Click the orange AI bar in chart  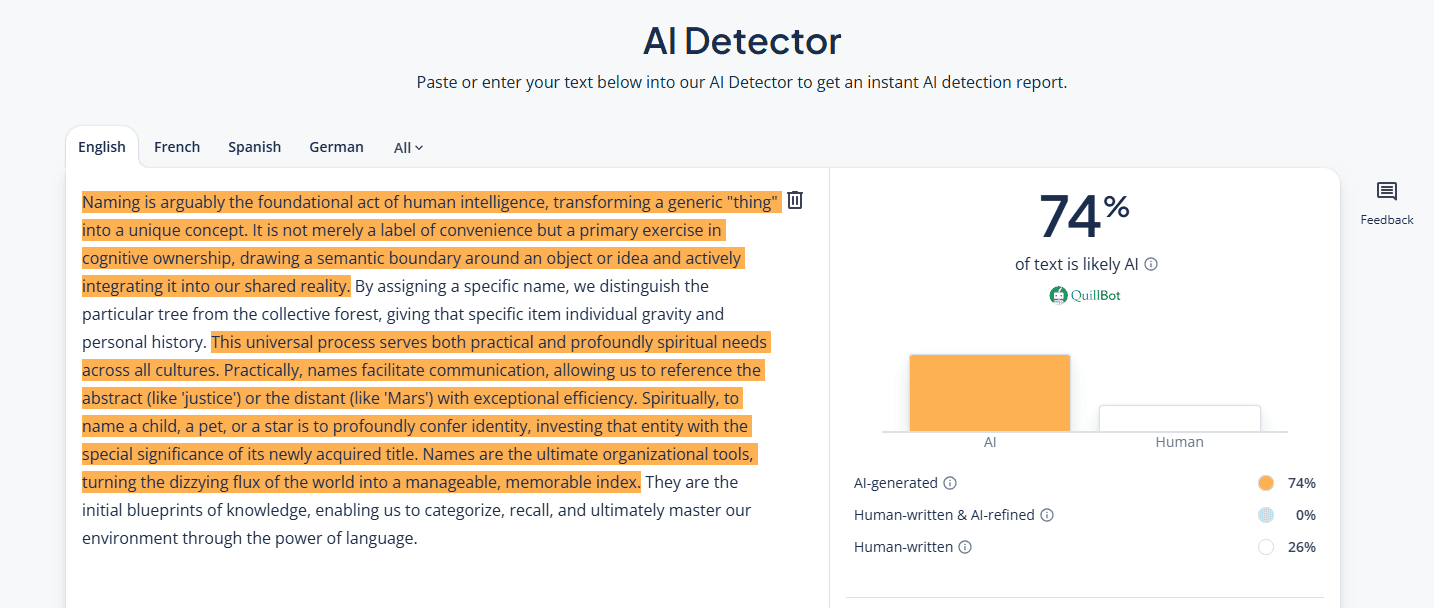click(x=989, y=393)
